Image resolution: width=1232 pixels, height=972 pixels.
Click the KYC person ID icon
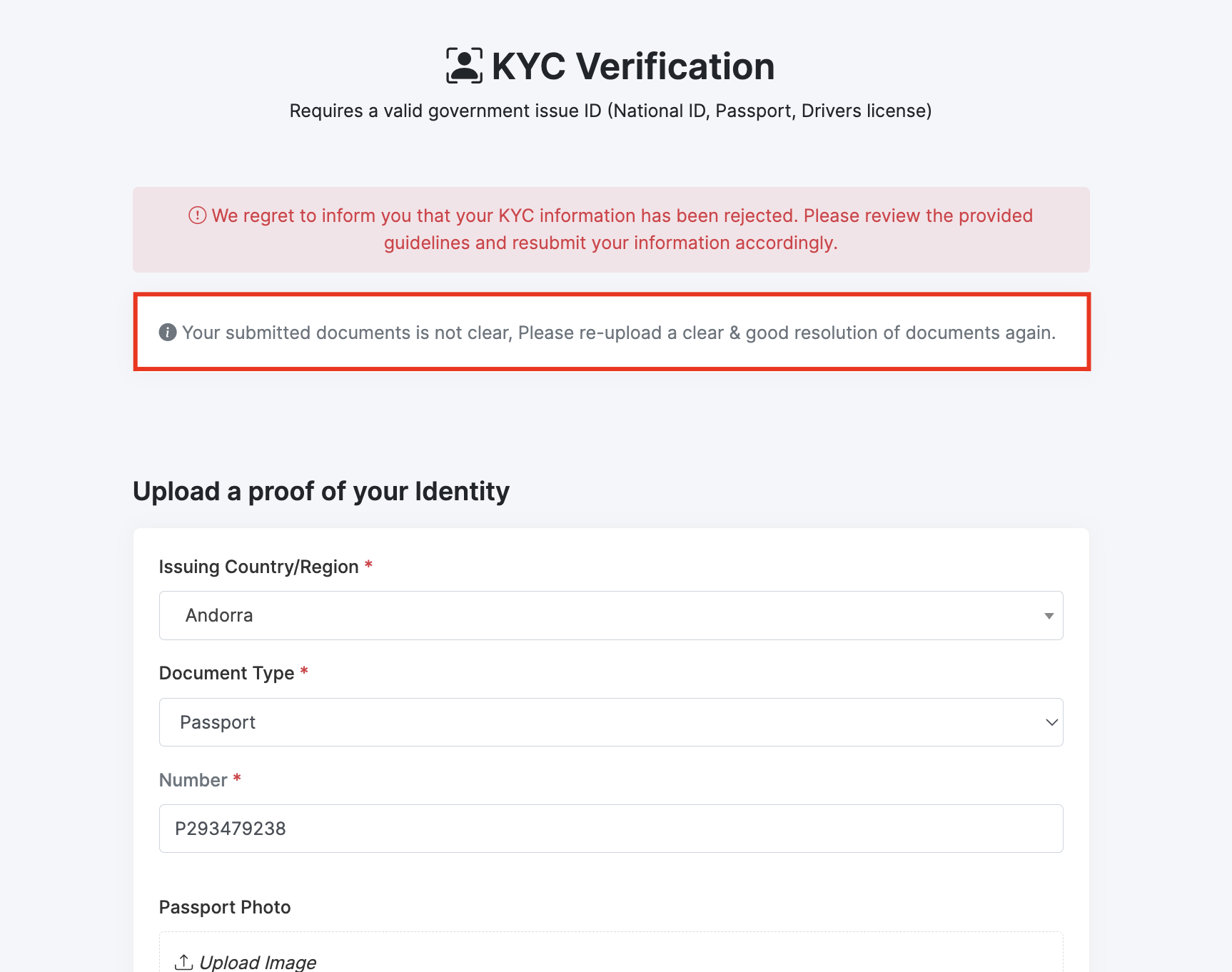coord(464,66)
